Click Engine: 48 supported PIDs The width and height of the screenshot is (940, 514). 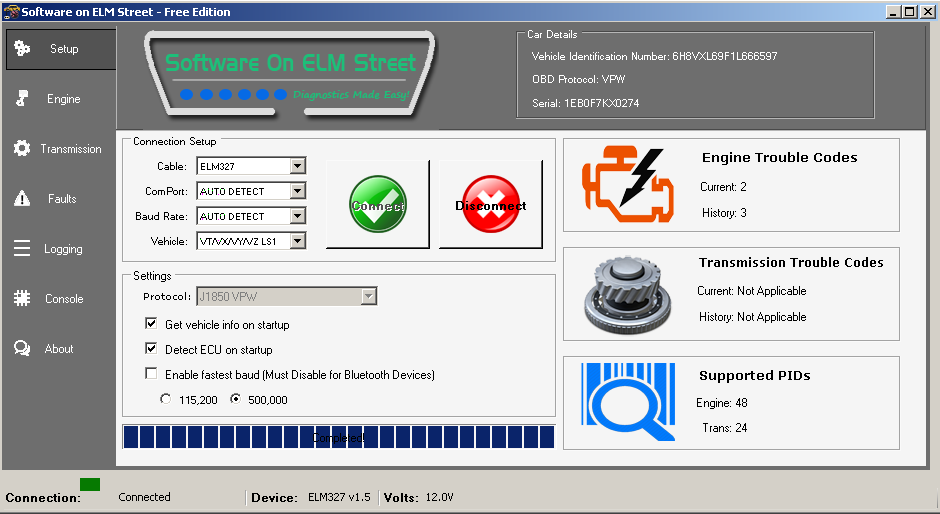(722, 403)
